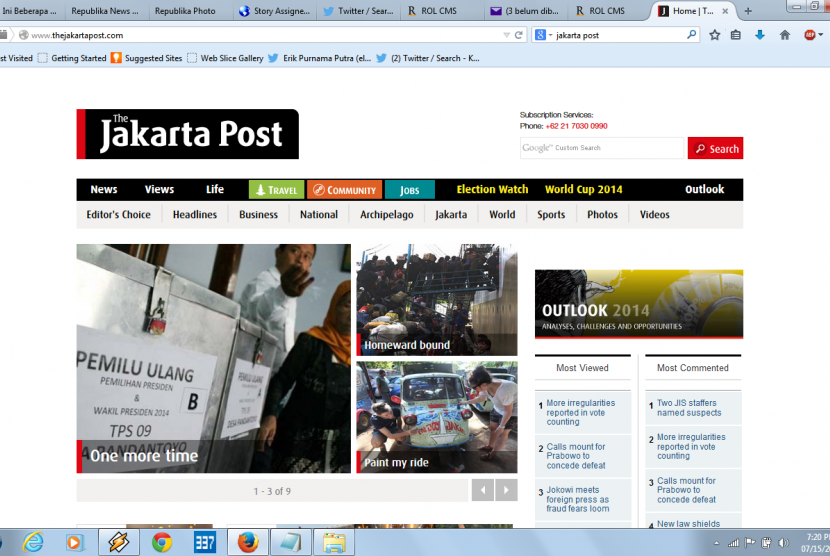Image resolution: width=830 pixels, height=556 pixels.
Task: Click the Jakarta Post logo
Action: tap(188, 134)
